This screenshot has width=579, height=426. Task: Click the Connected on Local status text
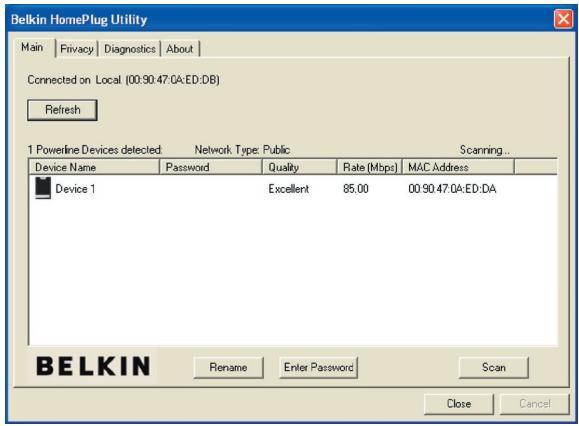pos(123,80)
